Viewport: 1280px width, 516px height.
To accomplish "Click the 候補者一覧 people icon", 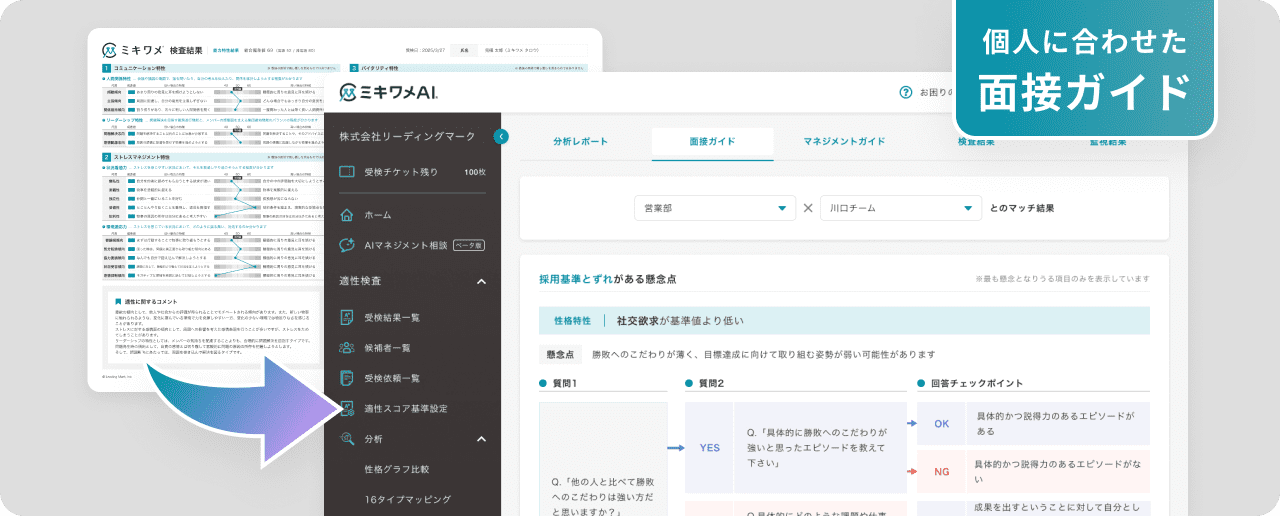I will (347, 348).
